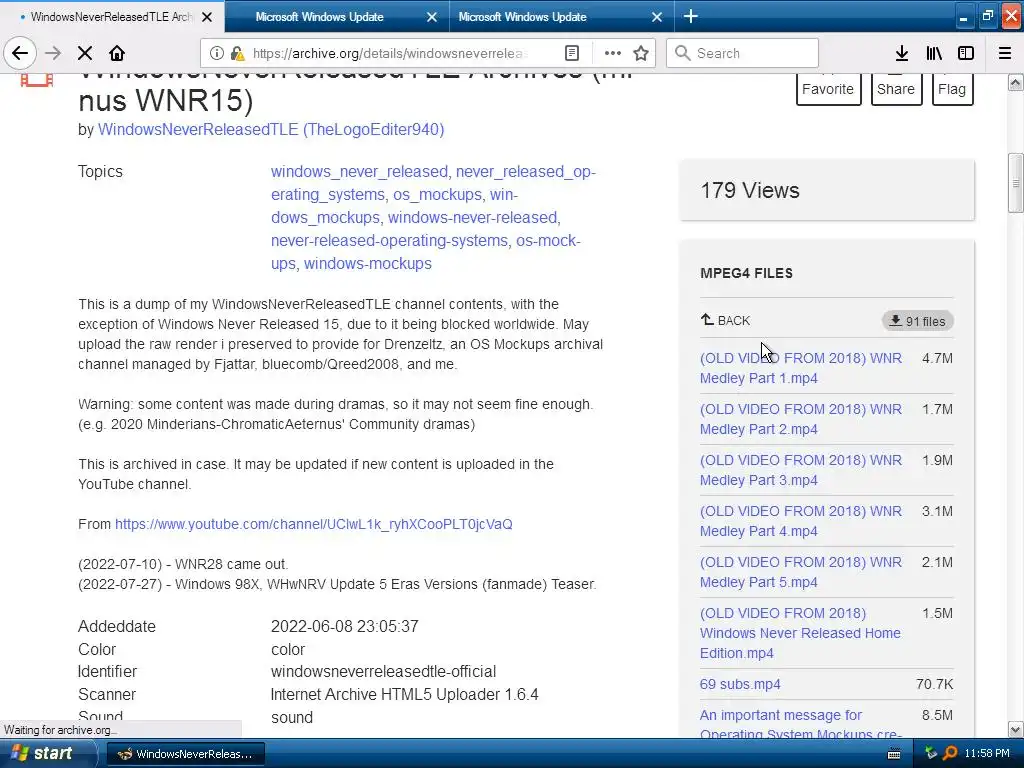Viewport: 1024px width, 768px height.
Task: Click the green network tray icon
Action: [931, 754]
